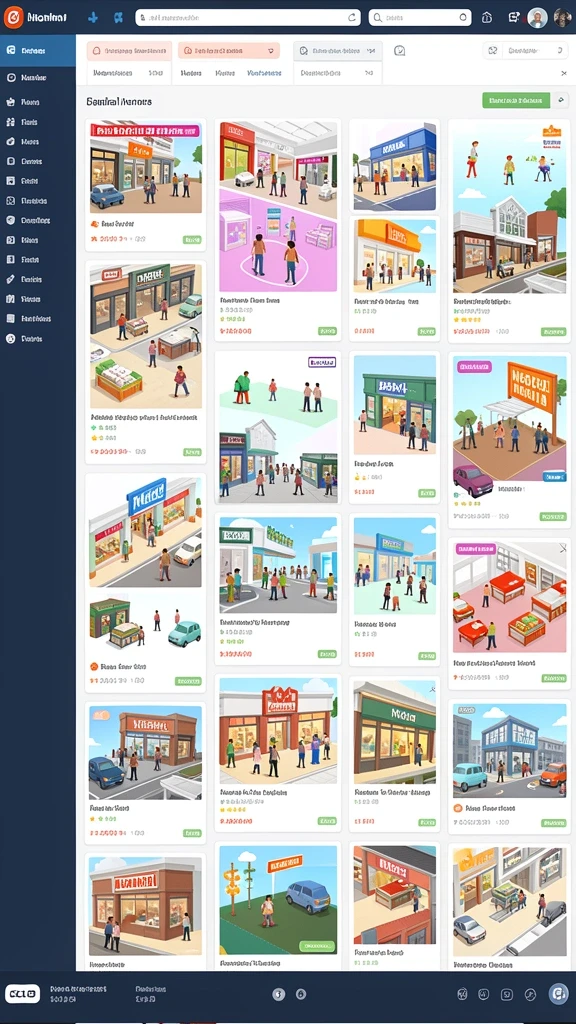This screenshot has height=1024, width=576.
Task: Click the refresh icon inside the address bar
Action: pyautogui.click(x=353, y=18)
